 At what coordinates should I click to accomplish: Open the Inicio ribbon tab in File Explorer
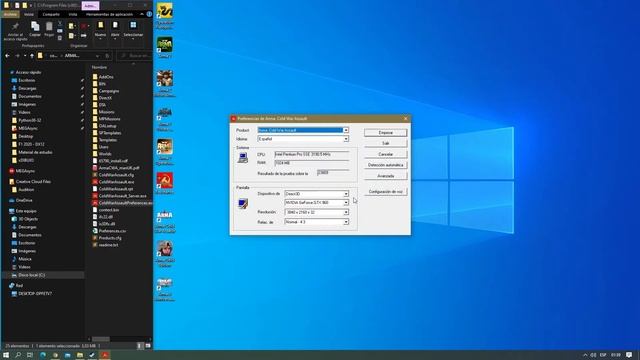29,14
